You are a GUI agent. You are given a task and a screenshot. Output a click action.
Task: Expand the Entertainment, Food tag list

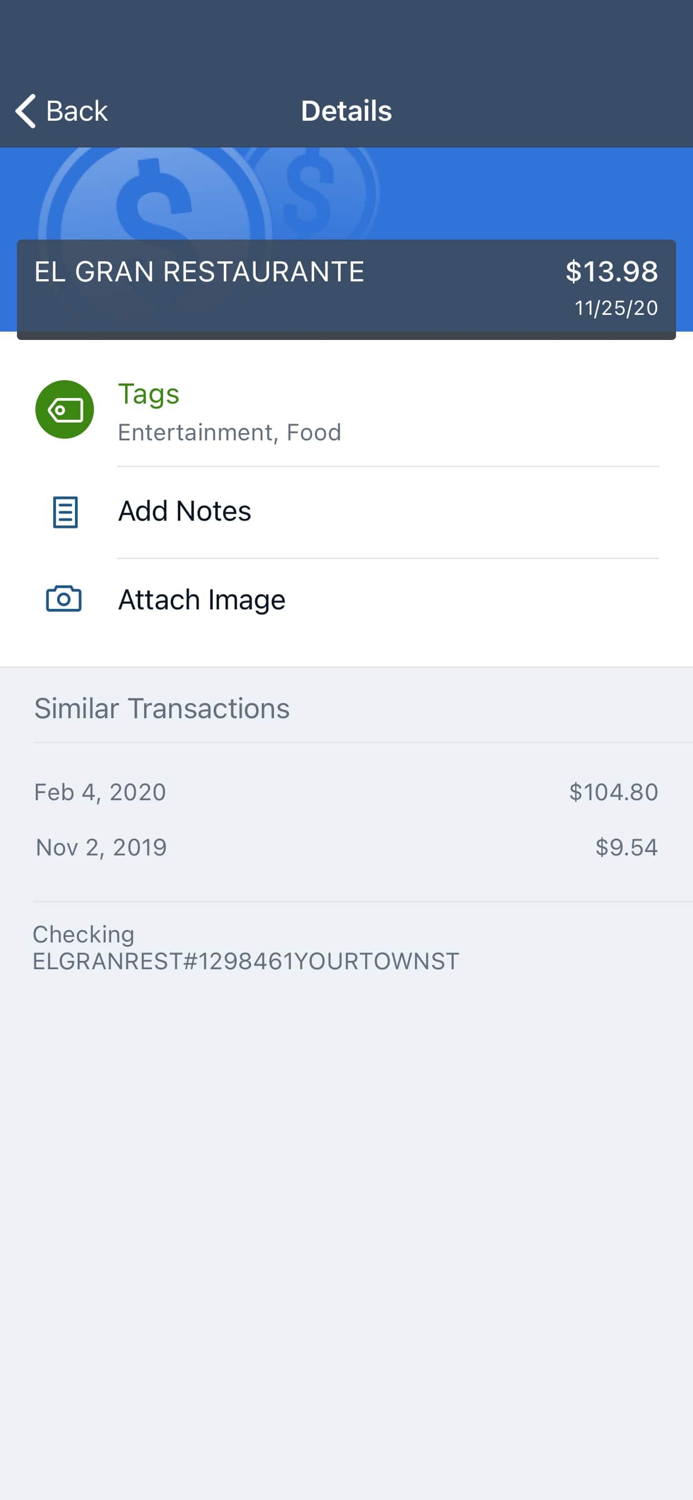(230, 432)
